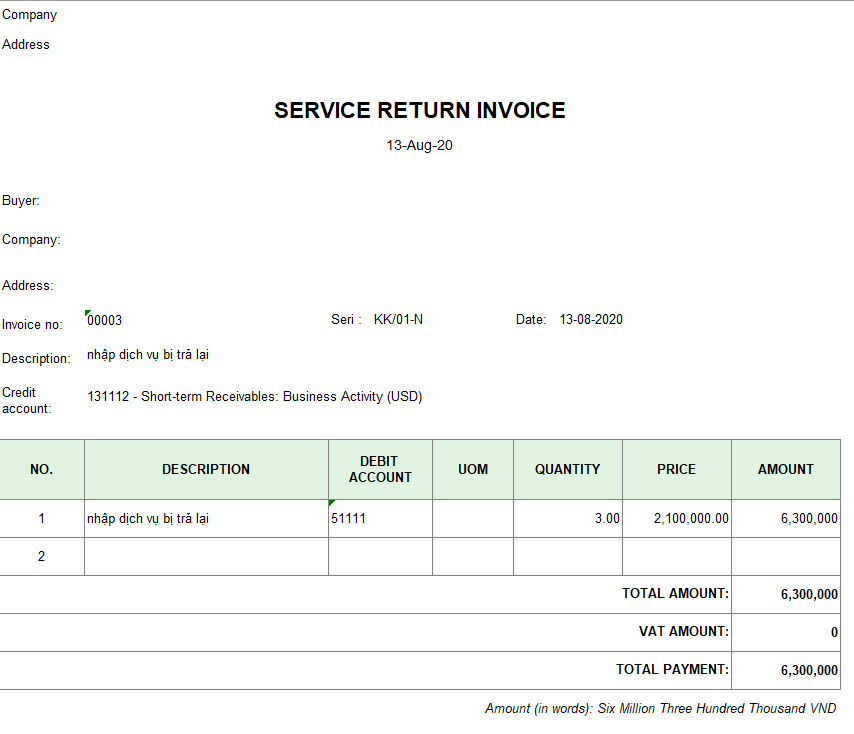The width and height of the screenshot is (854, 734).
Task: Click the invoice number 00003 cell
Action: pyautogui.click(x=105, y=320)
